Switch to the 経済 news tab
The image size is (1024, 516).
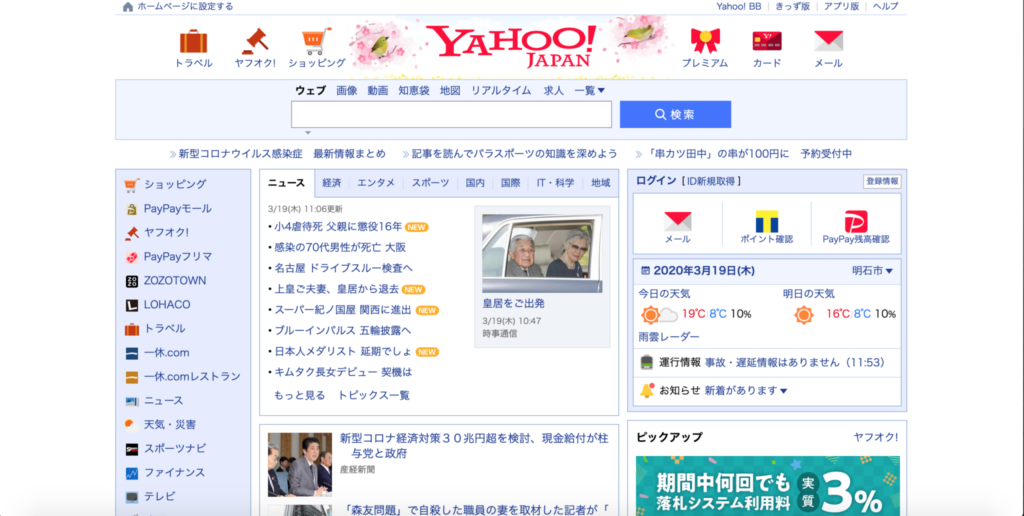coord(332,184)
